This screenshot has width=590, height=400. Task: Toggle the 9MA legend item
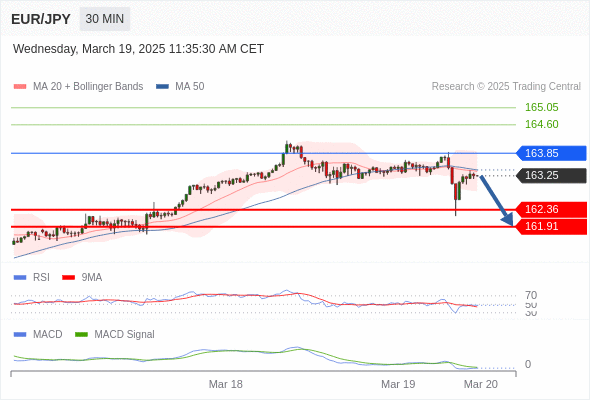coord(82,277)
